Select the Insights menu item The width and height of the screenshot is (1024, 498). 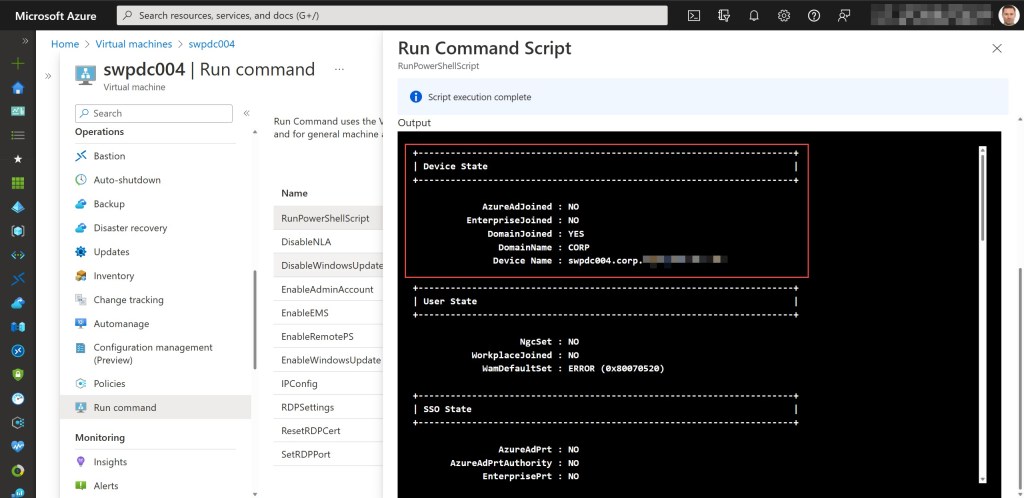pos(110,462)
